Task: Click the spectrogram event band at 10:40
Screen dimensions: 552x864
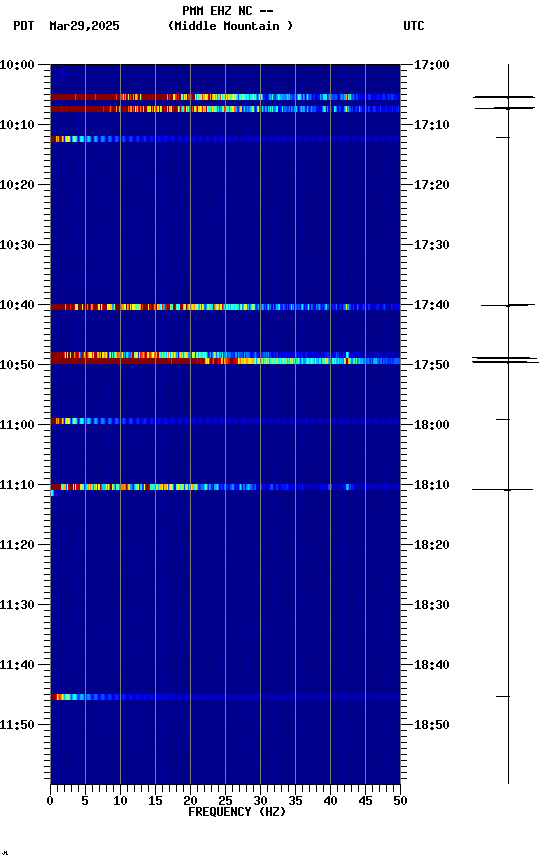Action: click(225, 307)
